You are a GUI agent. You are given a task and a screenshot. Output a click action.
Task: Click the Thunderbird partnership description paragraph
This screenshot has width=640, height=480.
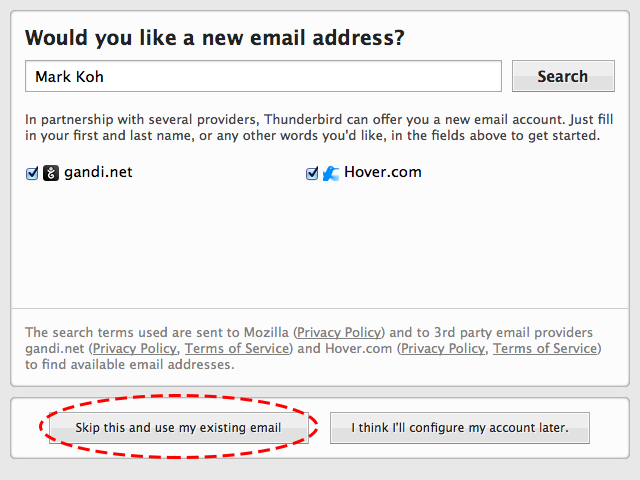312,127
